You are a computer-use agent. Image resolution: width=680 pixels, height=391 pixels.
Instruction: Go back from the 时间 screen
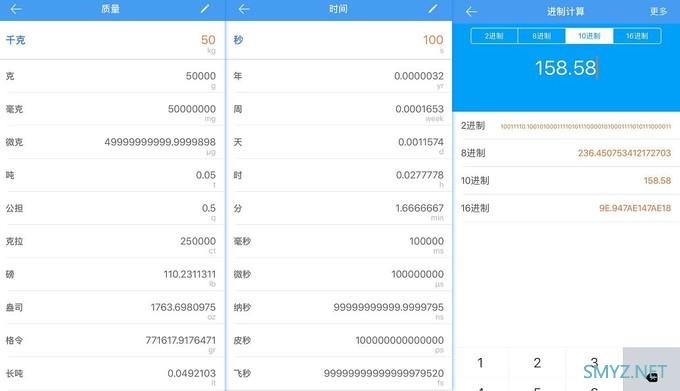244,9
